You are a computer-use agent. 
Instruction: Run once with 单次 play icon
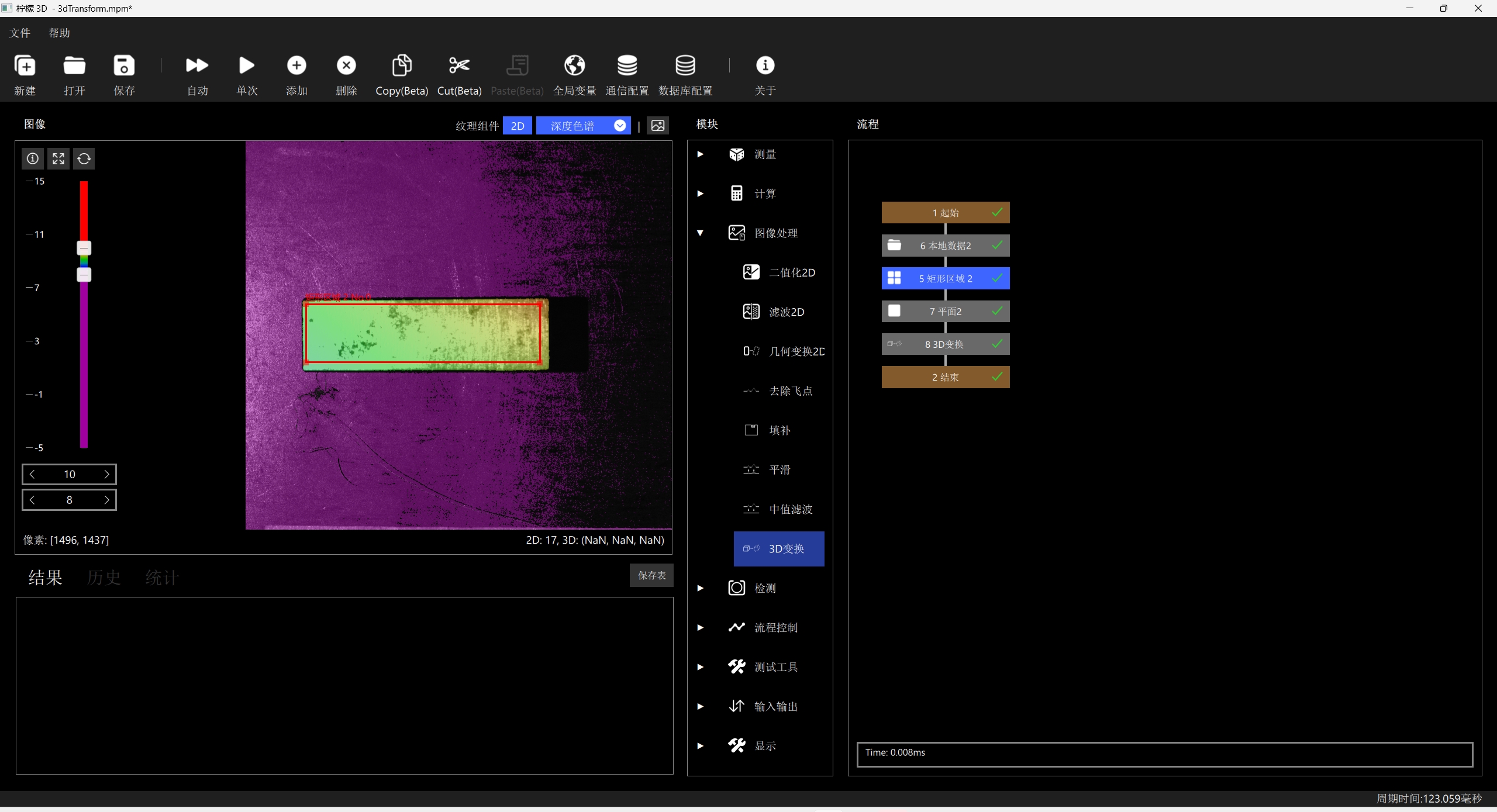[x=247, y=65]
